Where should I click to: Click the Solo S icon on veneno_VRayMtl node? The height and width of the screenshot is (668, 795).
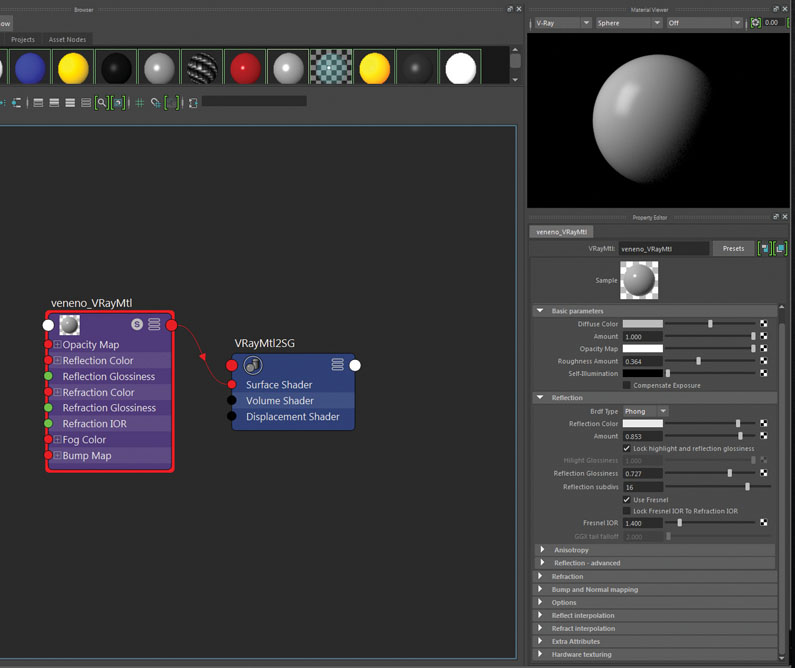(136, 324)
